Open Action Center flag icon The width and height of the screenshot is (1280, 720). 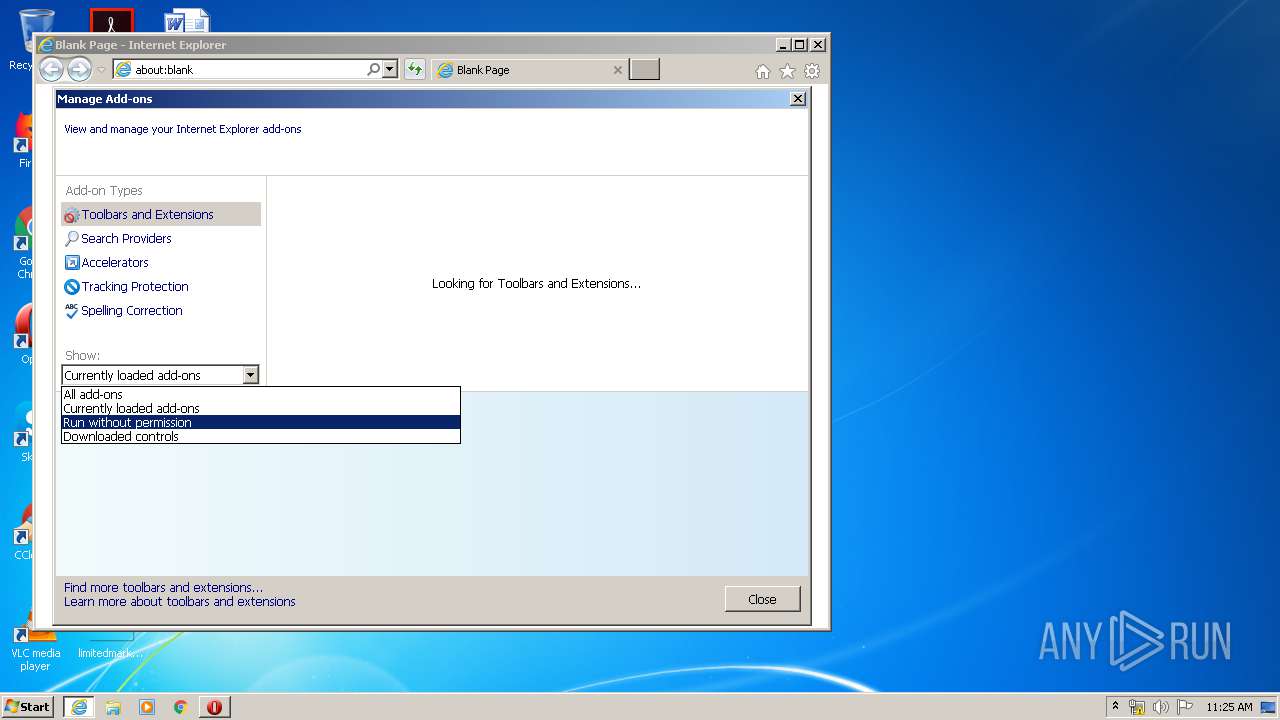coord(1185,707)
